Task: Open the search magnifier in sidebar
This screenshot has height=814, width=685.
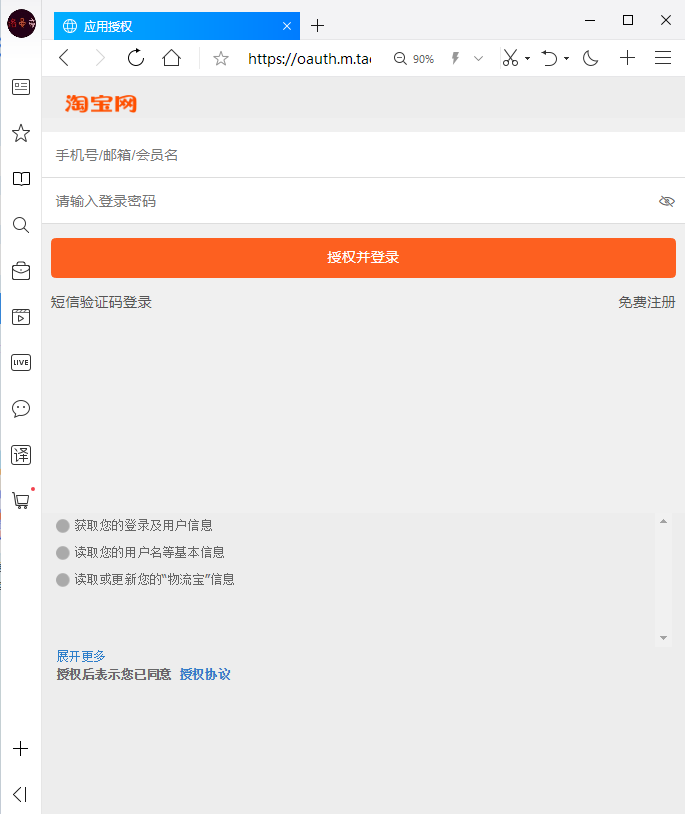Action: click(21, 225)
